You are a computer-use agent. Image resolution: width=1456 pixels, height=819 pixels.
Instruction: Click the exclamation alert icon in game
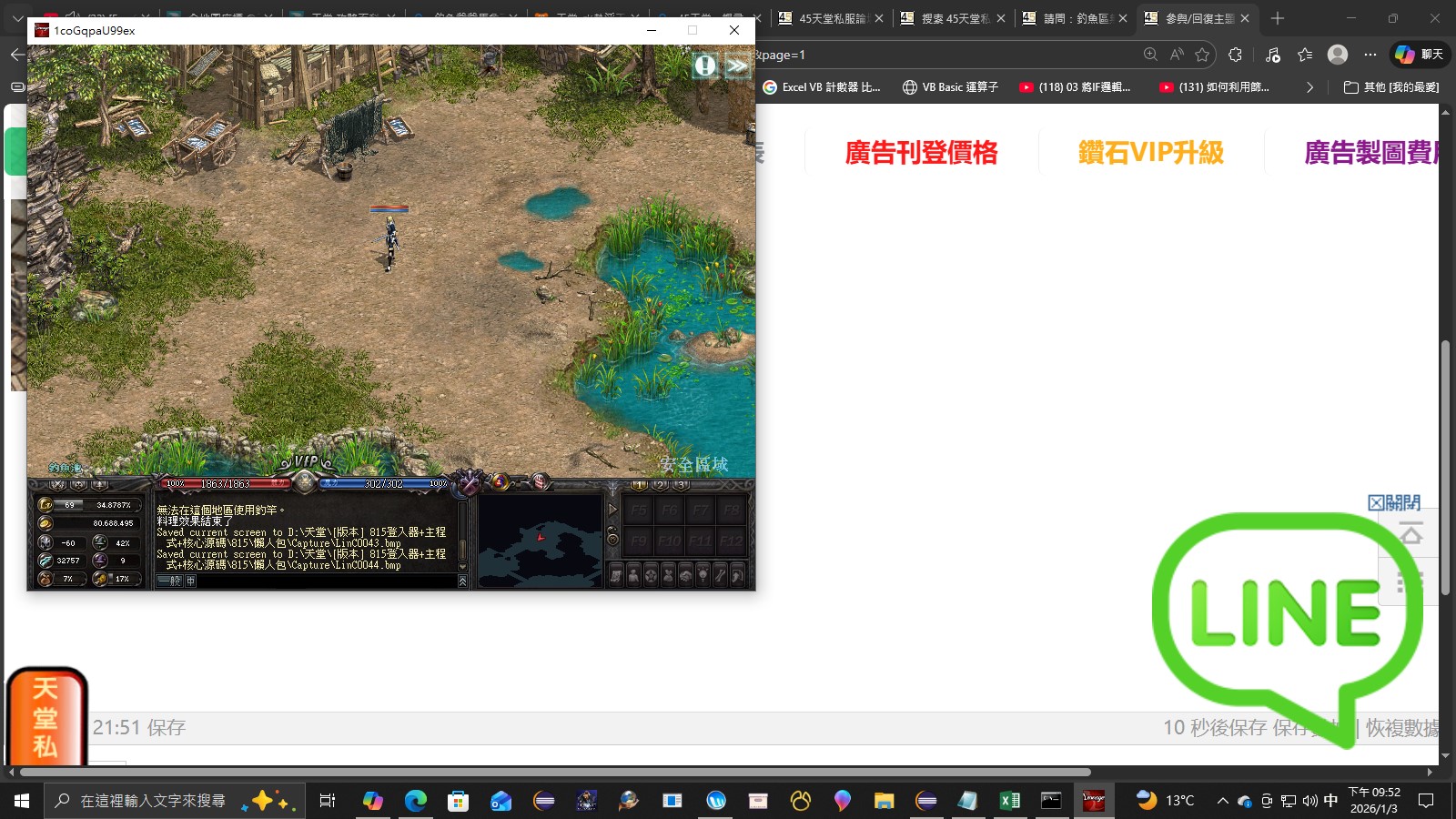click(705, 66)
